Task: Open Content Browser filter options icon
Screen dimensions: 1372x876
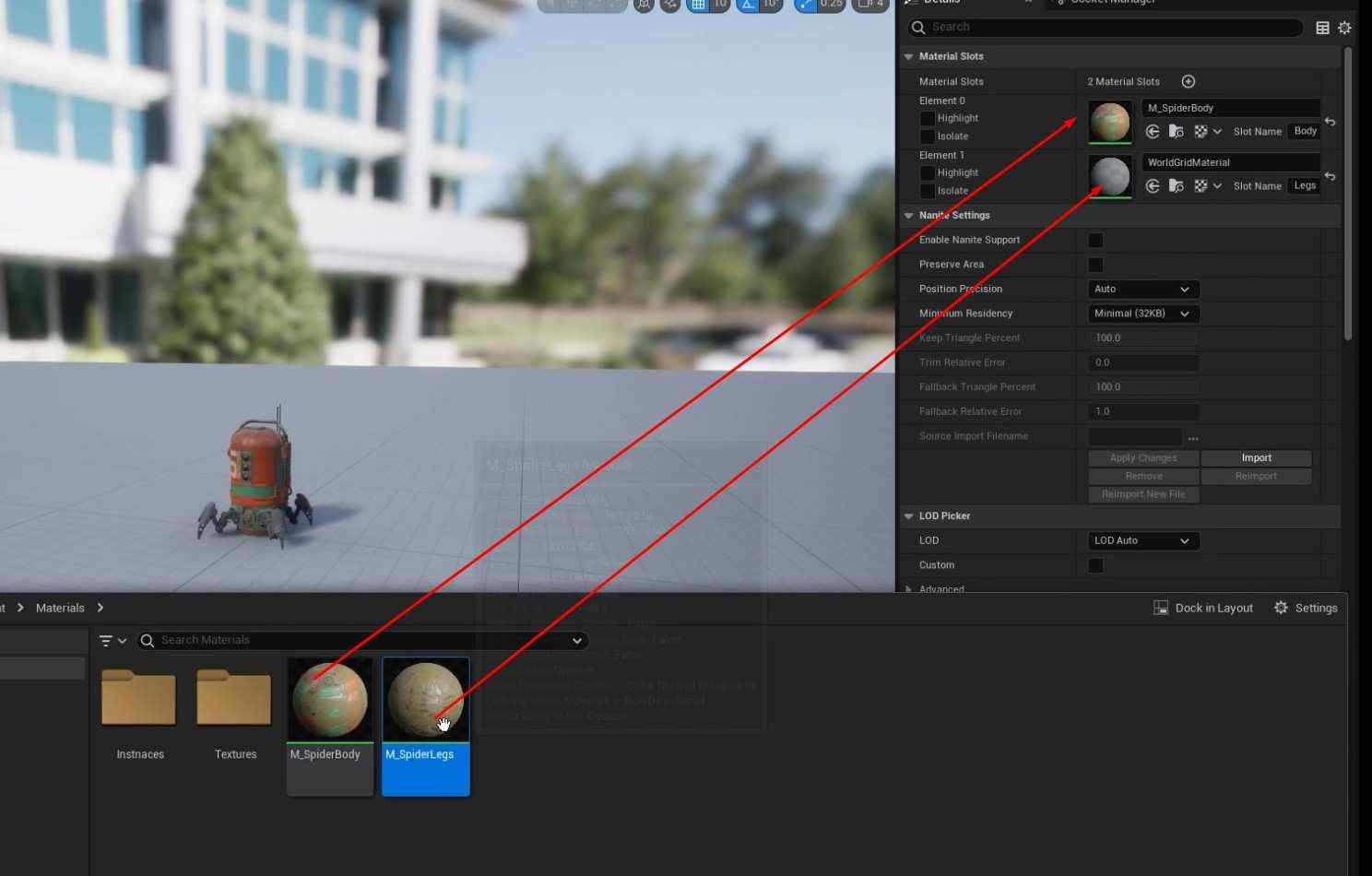Action: pos(112,640)
